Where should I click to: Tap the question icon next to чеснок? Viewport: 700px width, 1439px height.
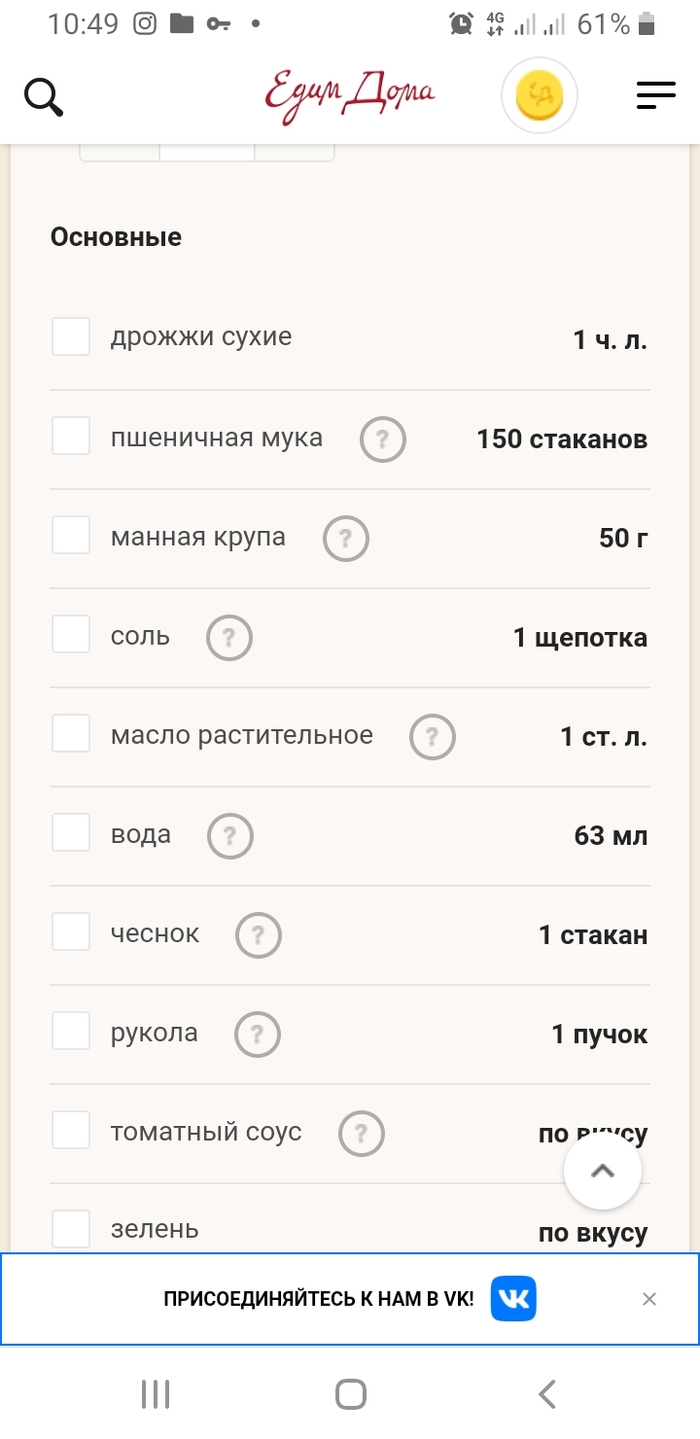(257, 934)
